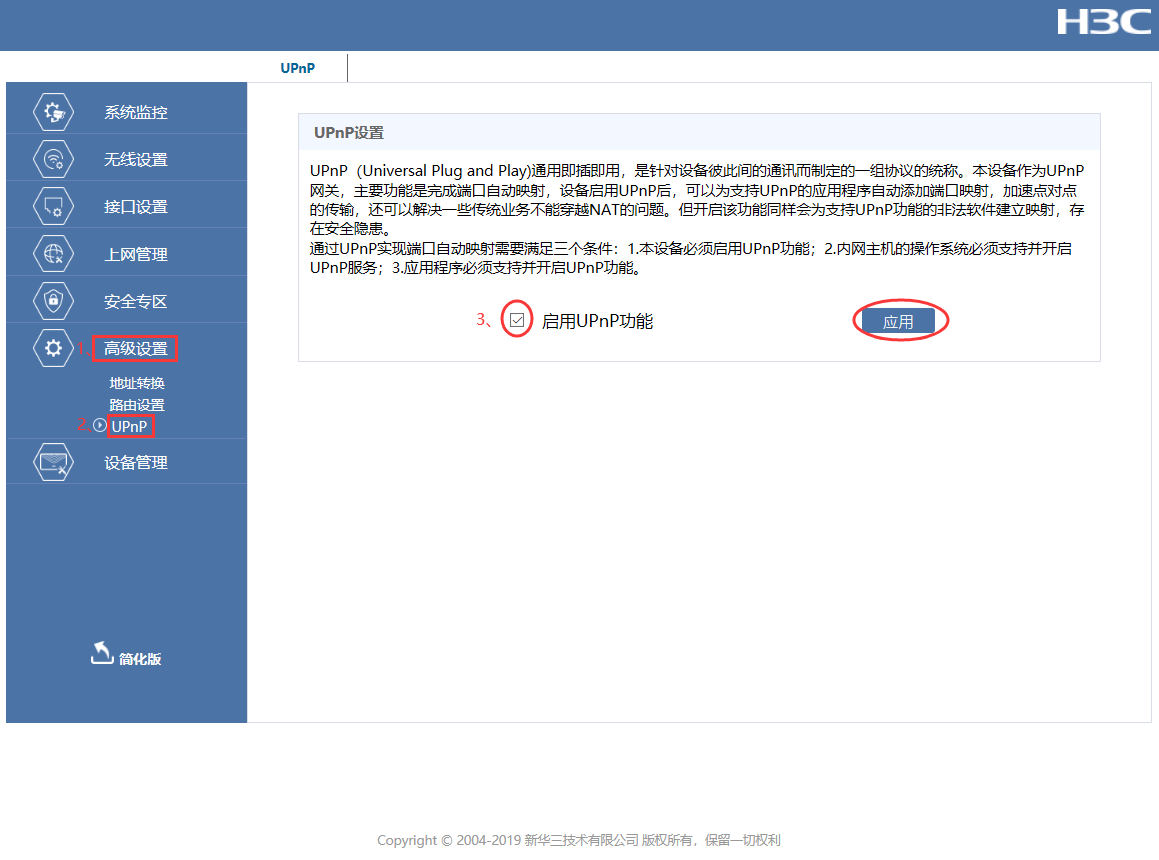This screenshot has width=1159, height=860.
Task: Select the 设备管理 device icon
Action: (x=53, y=461)
